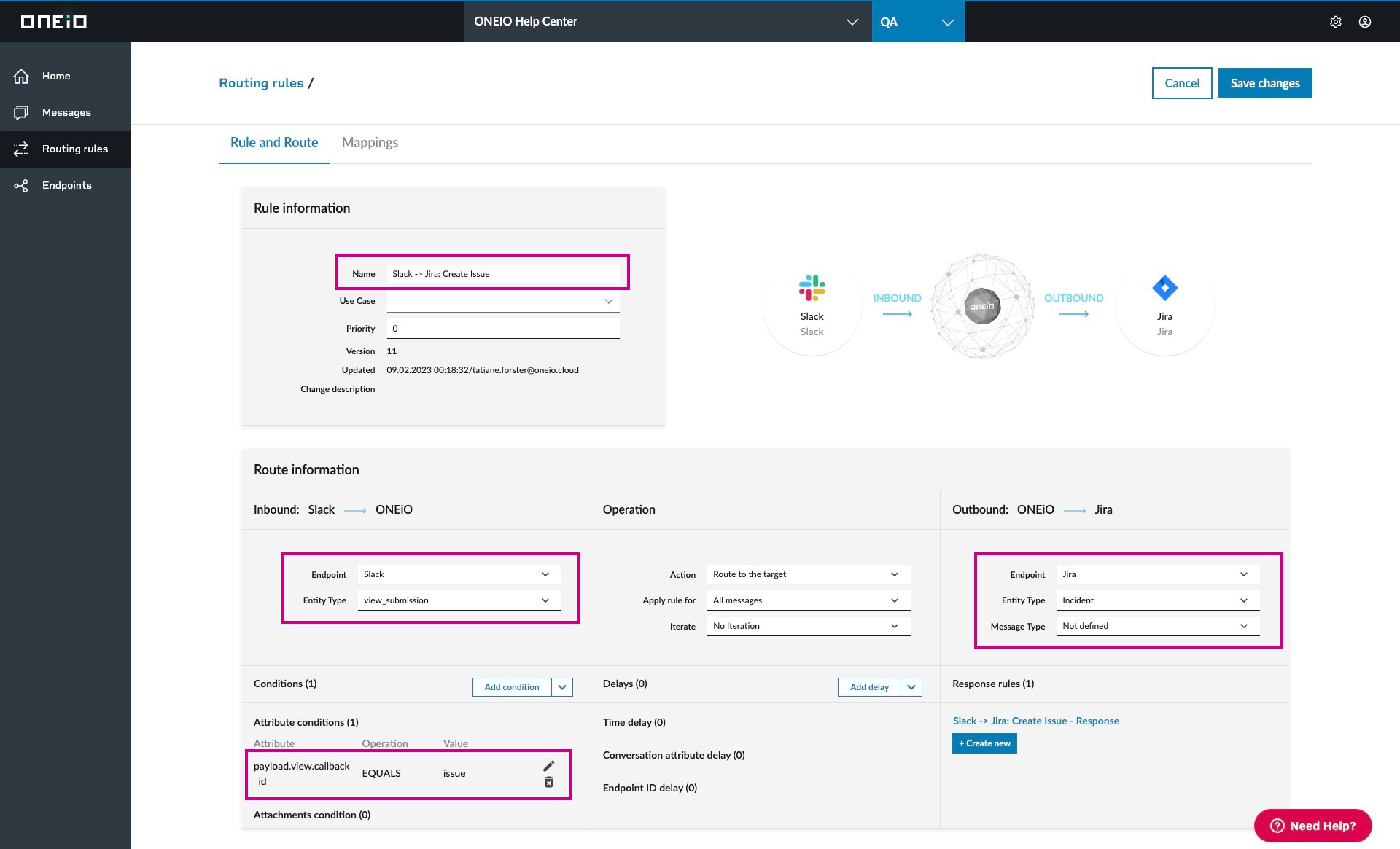Switch to the Rule and Route tab
This screenshot has height=849, width=1400.
click(274, 143)
